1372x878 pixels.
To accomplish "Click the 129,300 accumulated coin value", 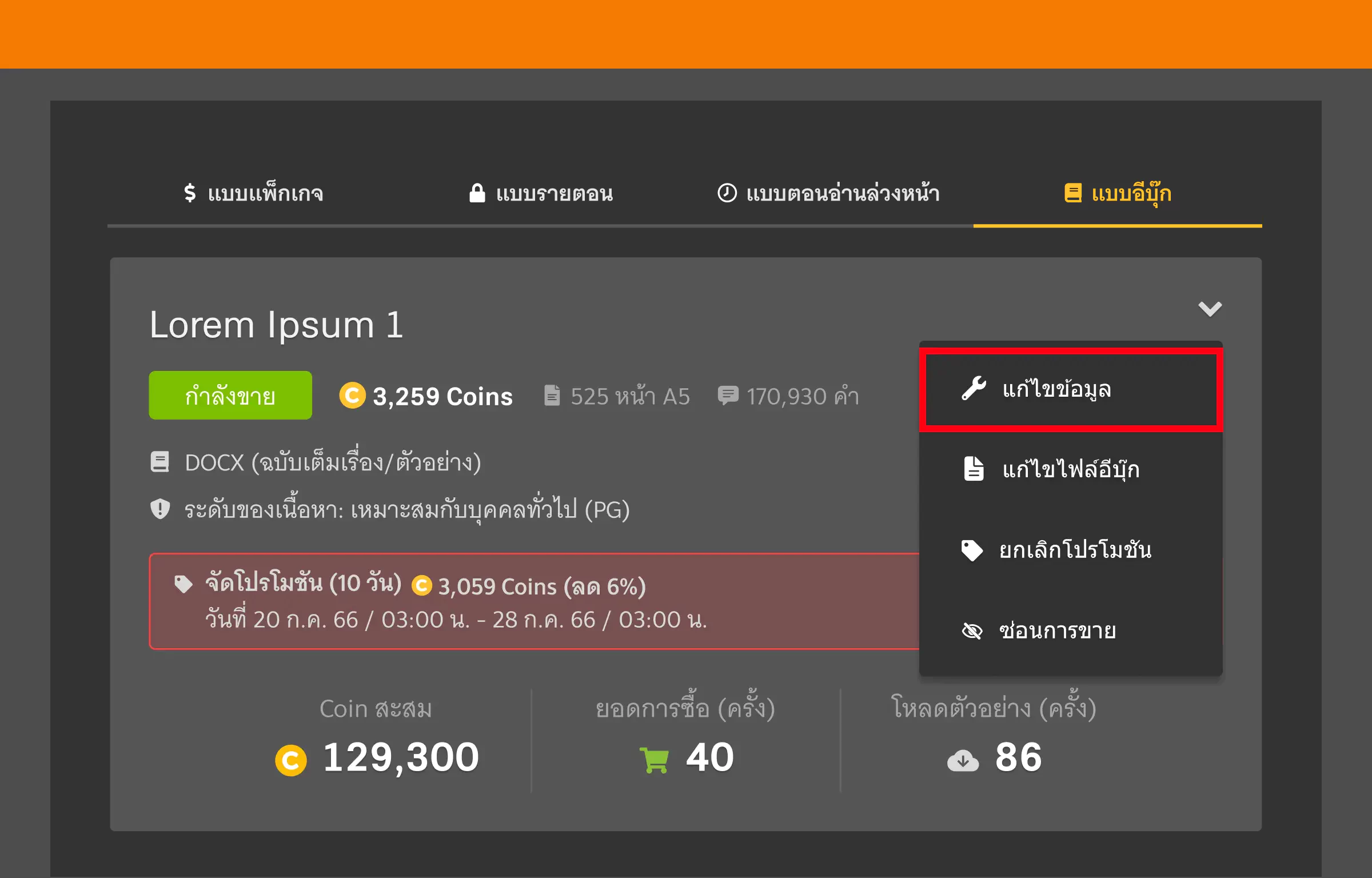I will click(401, 757).
